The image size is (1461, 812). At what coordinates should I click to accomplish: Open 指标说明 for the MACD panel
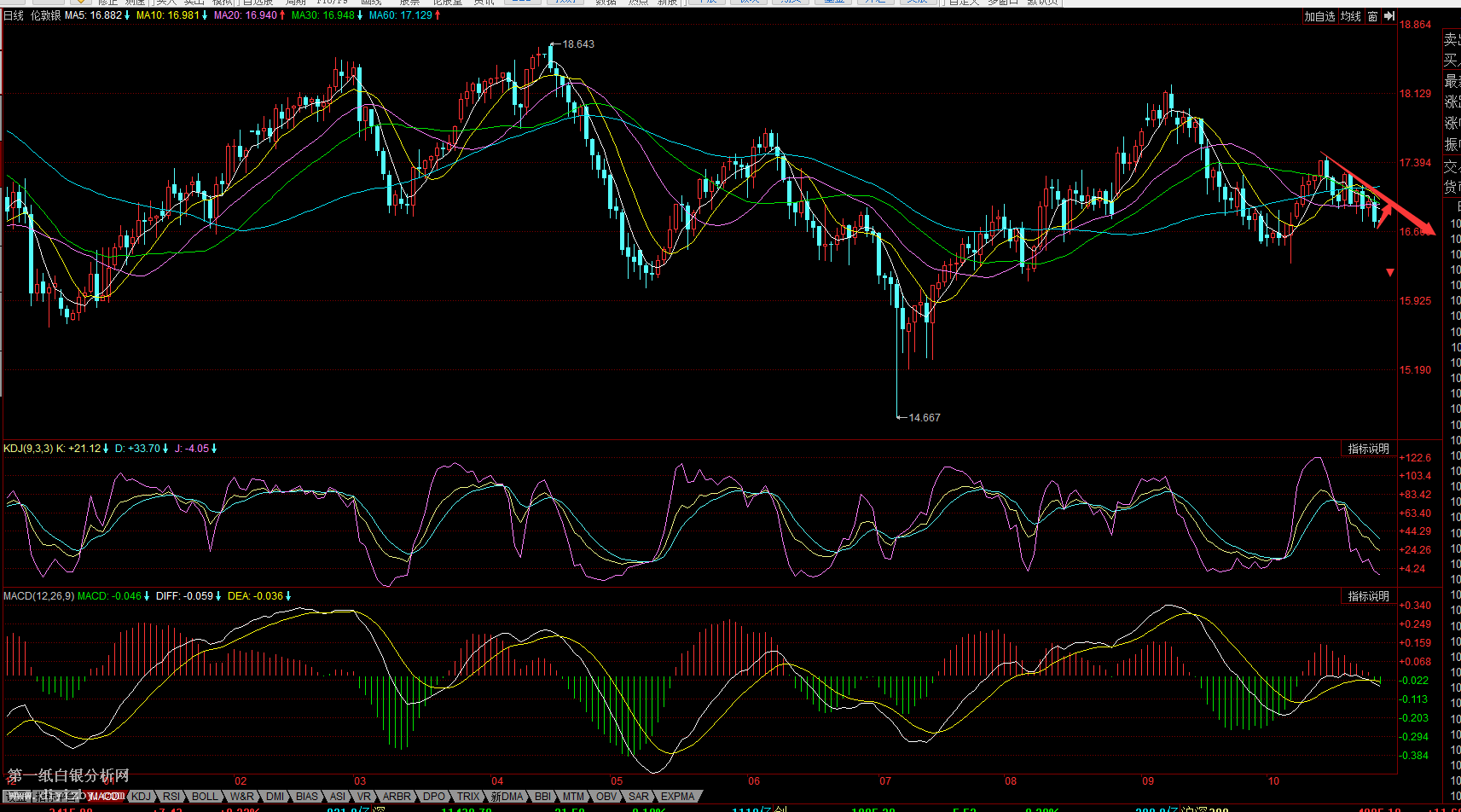pos(1368,596)
